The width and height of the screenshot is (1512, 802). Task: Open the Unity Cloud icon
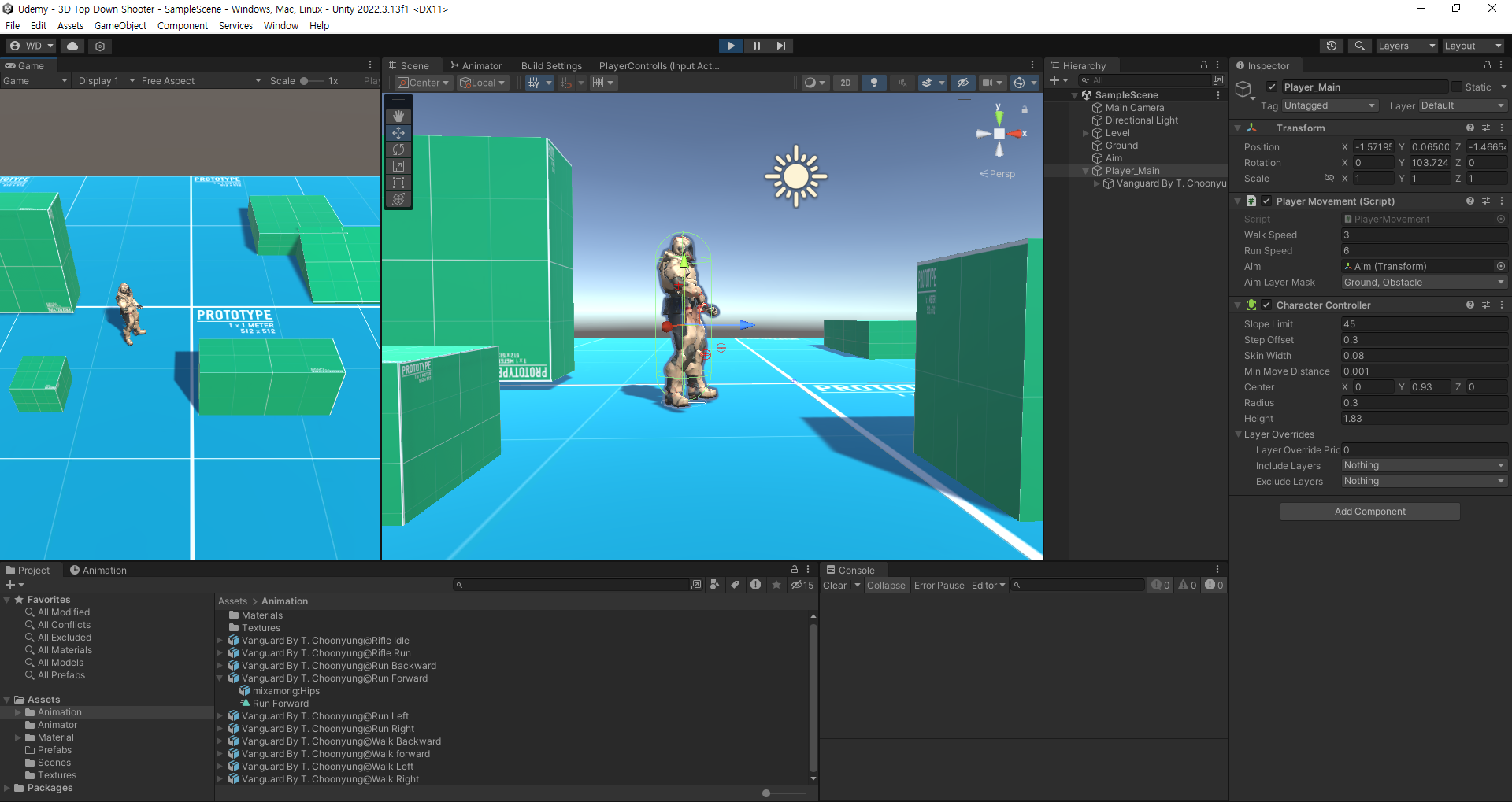pyautogui.click(x=72, y=46)
